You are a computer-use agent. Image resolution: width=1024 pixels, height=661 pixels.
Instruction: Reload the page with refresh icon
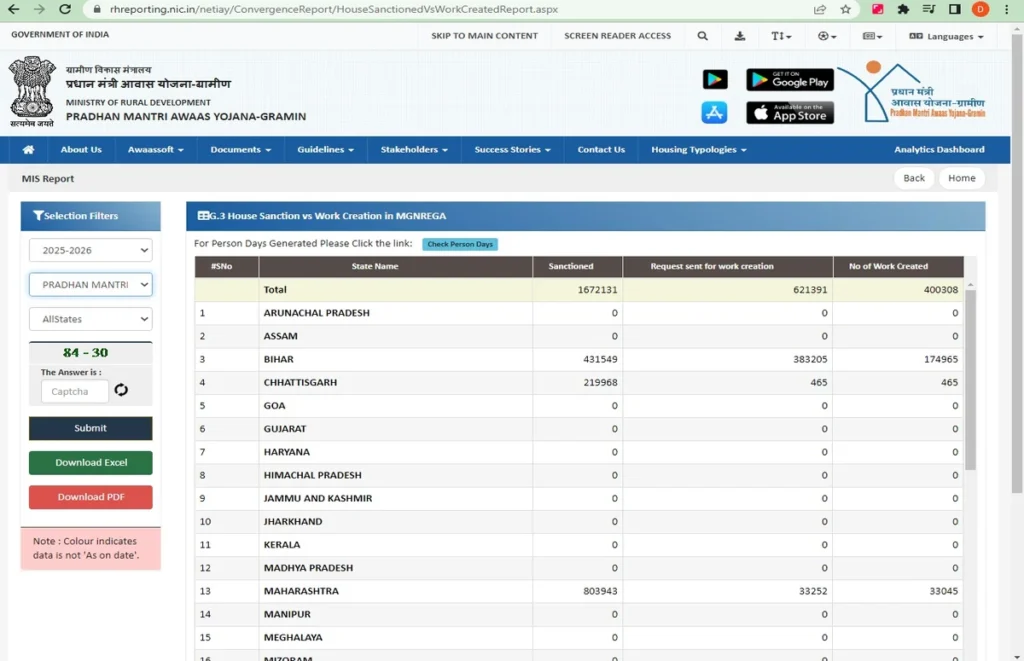click(65, 9)
